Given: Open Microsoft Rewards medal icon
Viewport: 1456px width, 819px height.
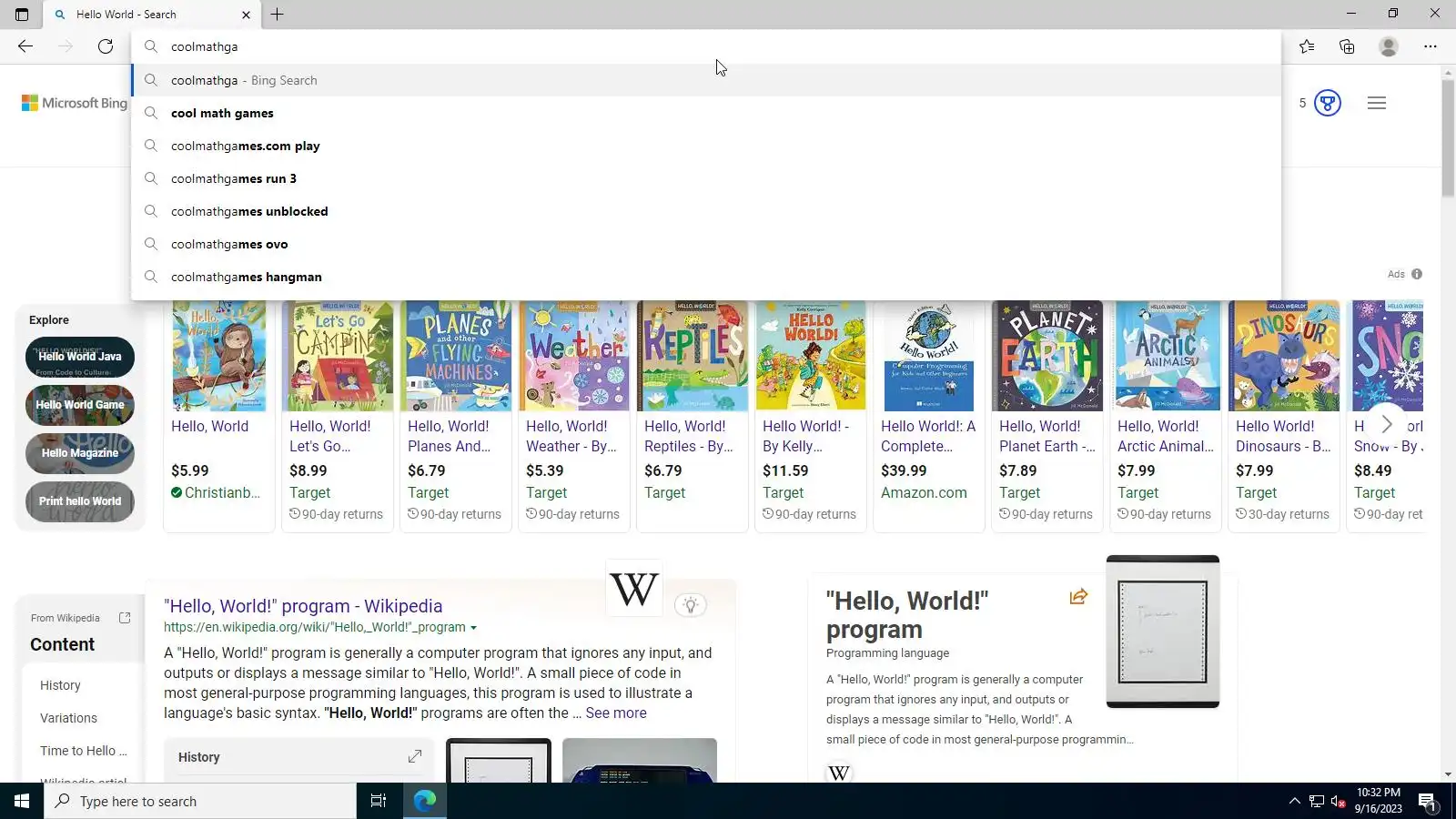Looking at the screenshot, I should pyautogui.click(x=1328, y=103).
